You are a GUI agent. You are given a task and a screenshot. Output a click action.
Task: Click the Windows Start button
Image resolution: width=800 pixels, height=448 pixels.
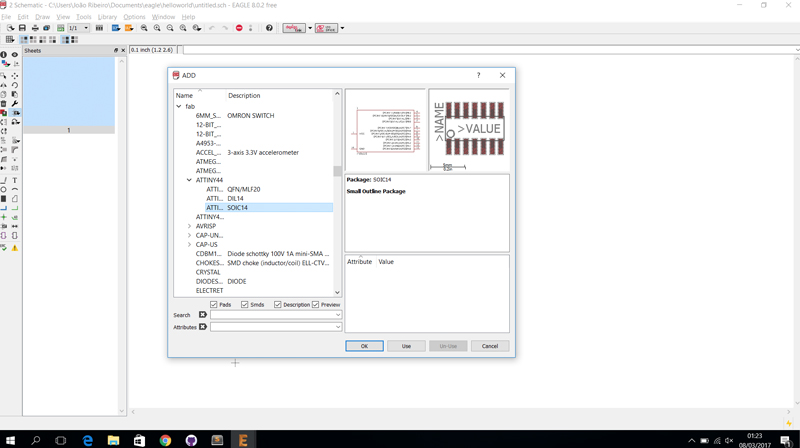pyautogui.click(x=10, y=440)
